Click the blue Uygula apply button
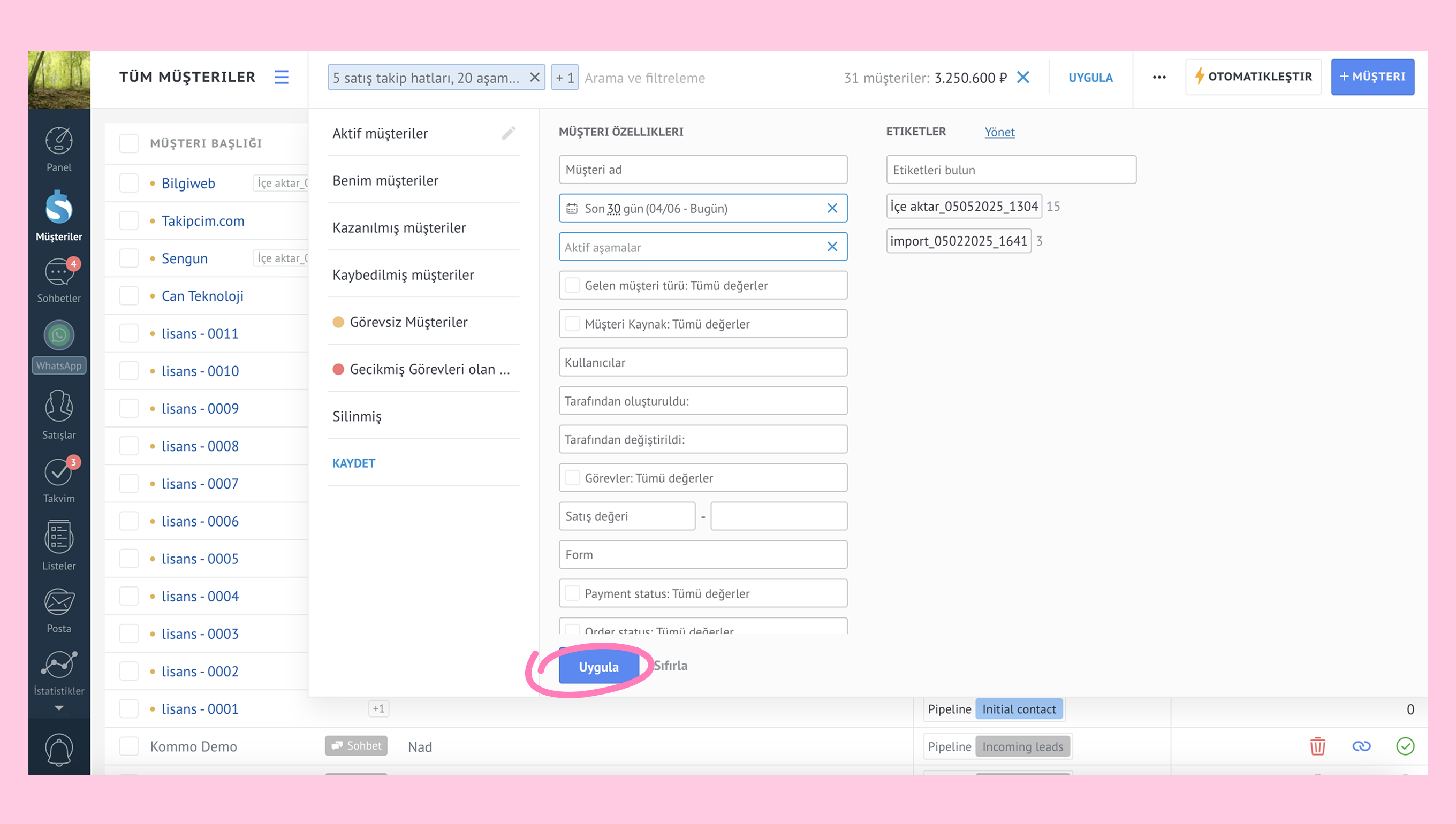Viewport: 1456px width, 824px height. point(598,667)
